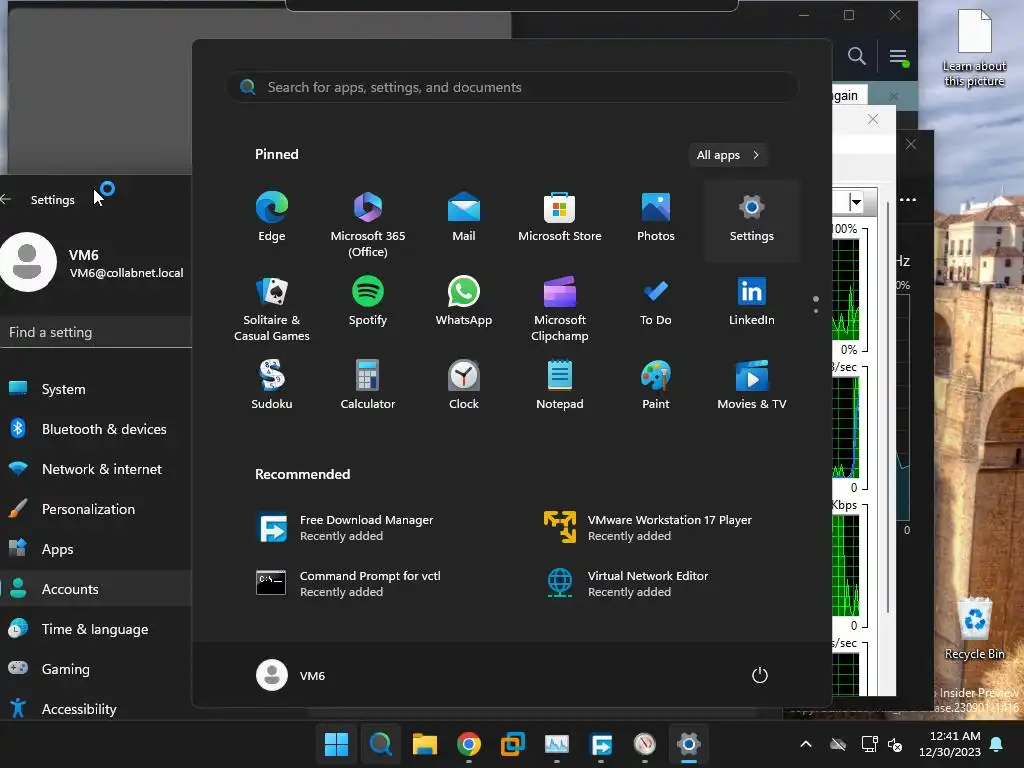Open hamburger menu in background window
Viewport: 1024px width, 768px height.
tap(899, 57)
